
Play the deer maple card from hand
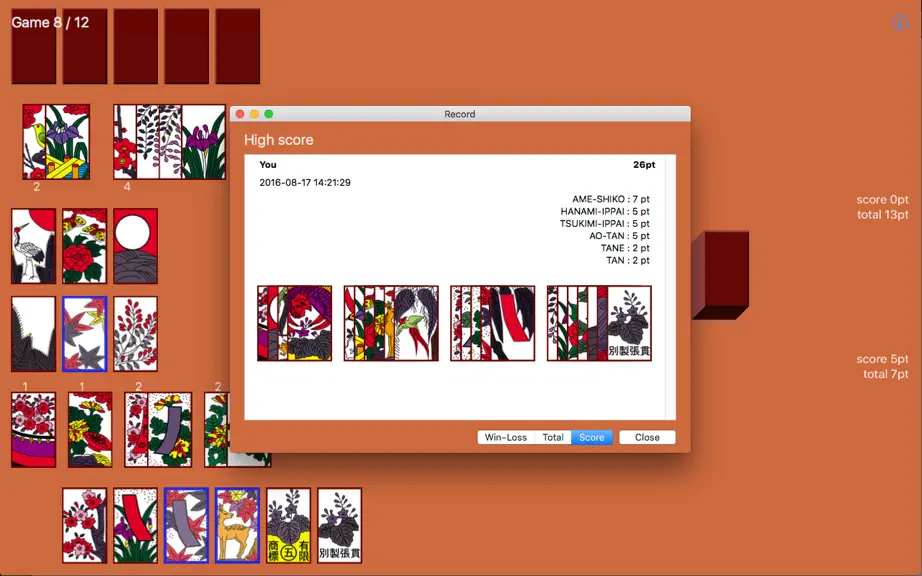[237, 525]
